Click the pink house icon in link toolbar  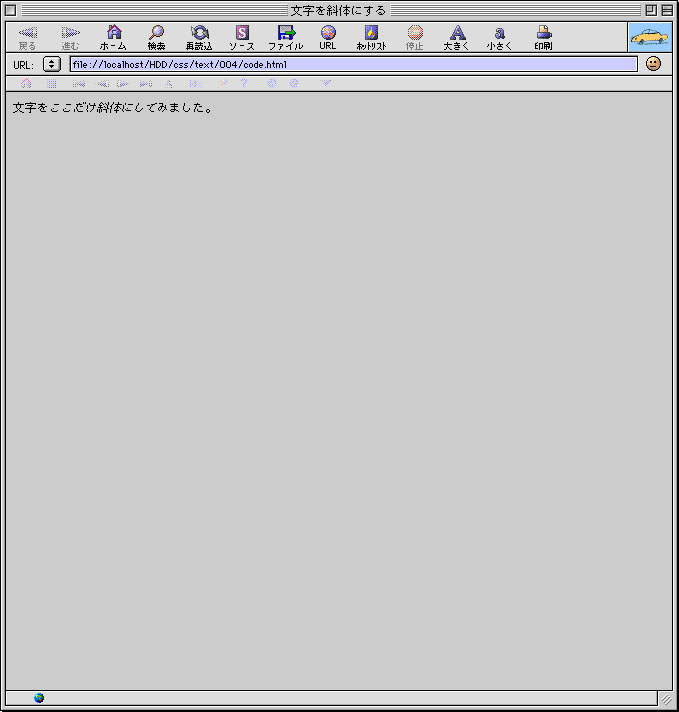click(26, 83)
